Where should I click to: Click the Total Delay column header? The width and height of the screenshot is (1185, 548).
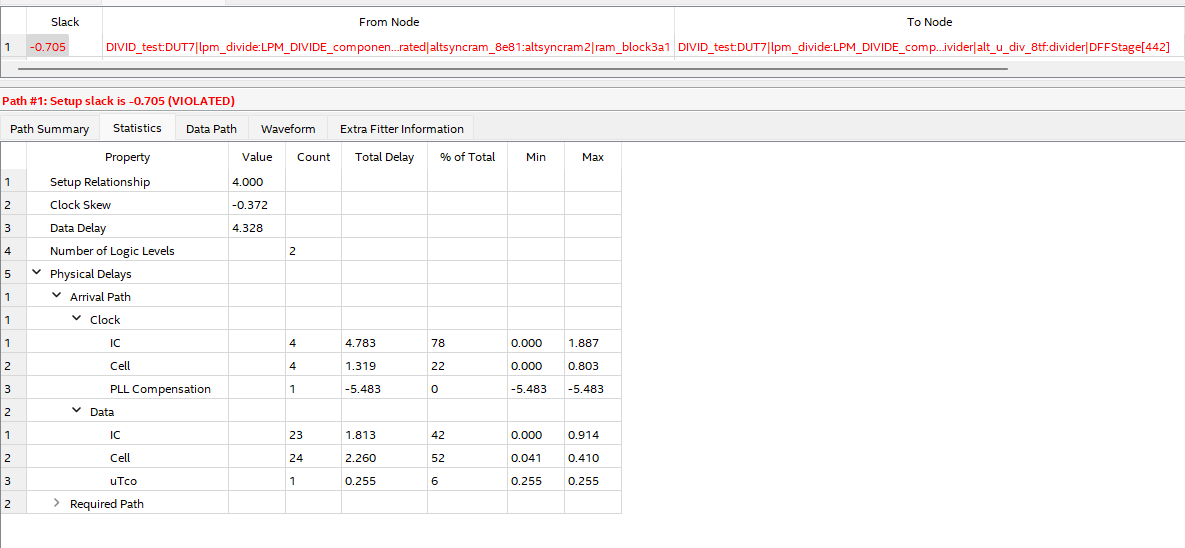384,157
